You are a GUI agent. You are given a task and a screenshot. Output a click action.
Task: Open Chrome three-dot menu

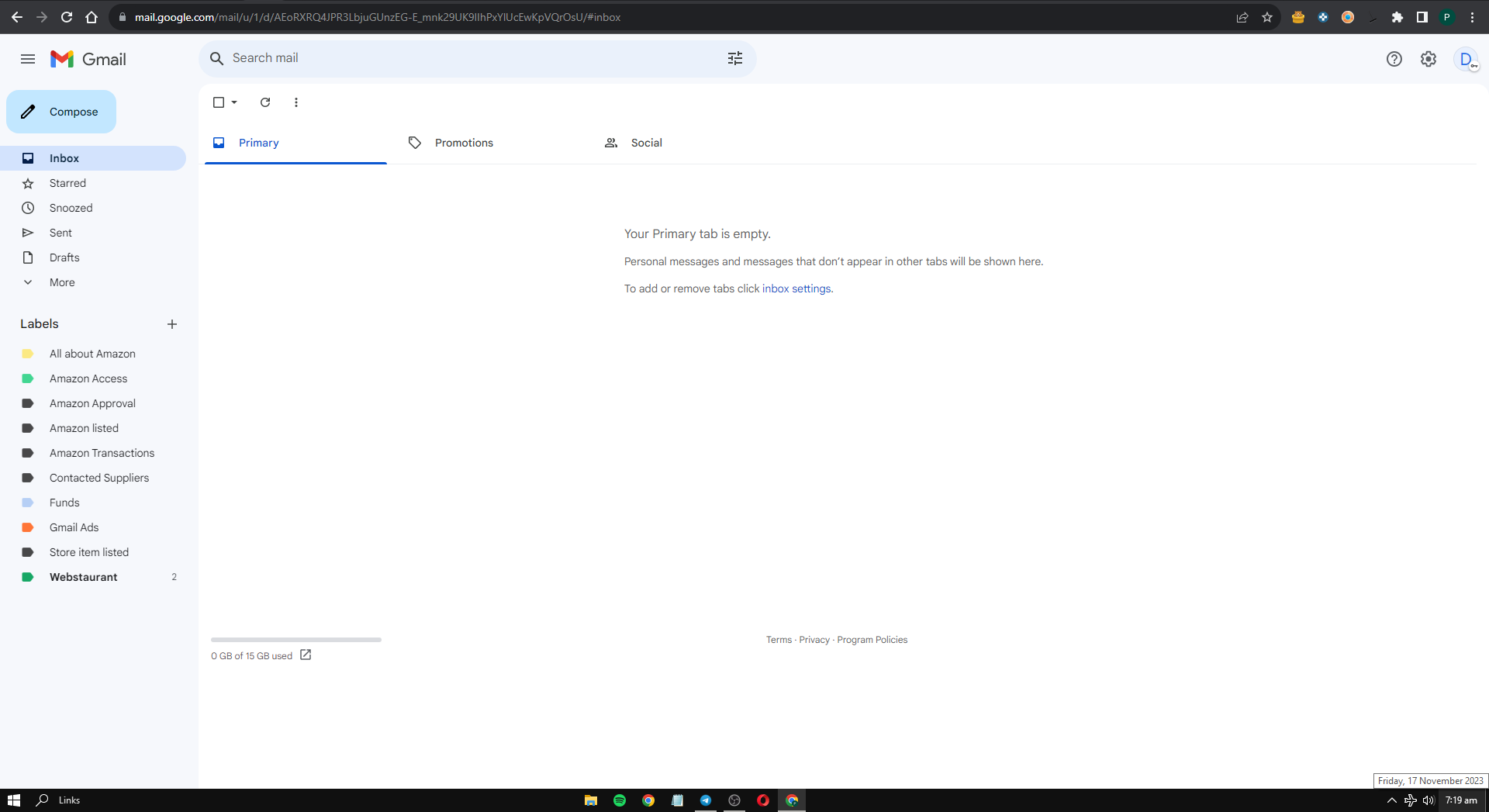(1473, 17)
